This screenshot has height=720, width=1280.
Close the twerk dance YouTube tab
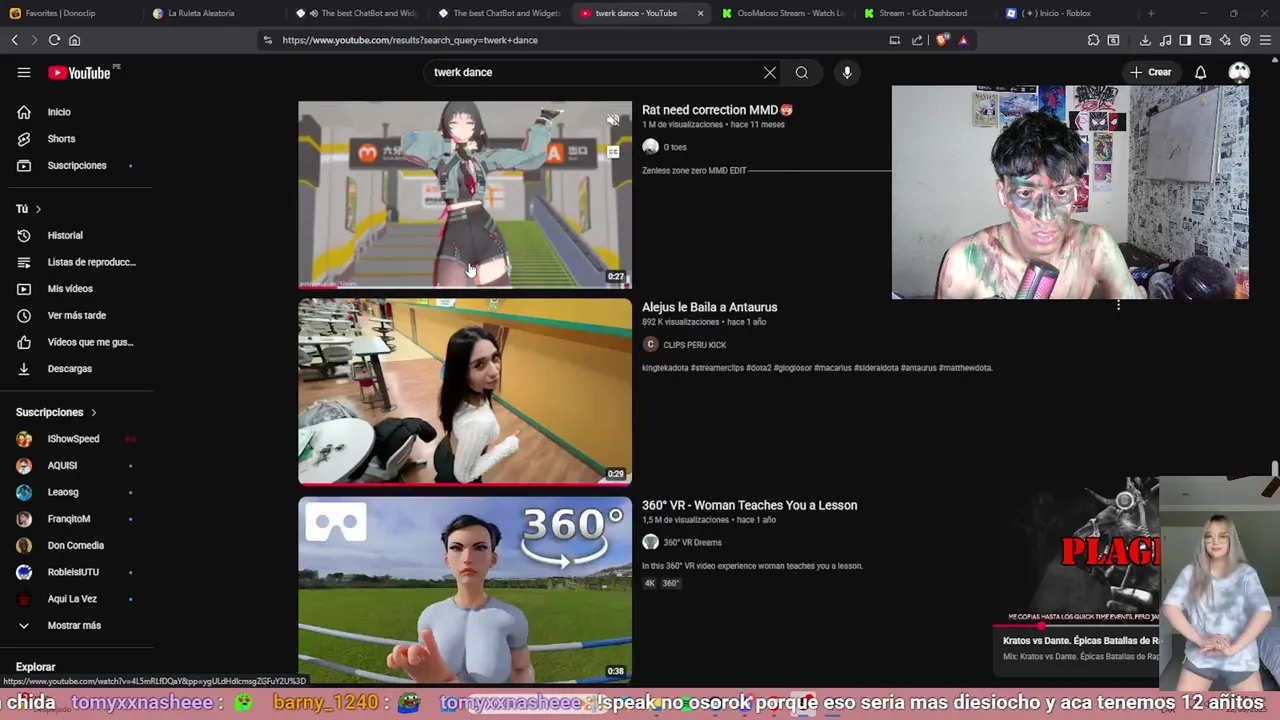tap(700, 13)
